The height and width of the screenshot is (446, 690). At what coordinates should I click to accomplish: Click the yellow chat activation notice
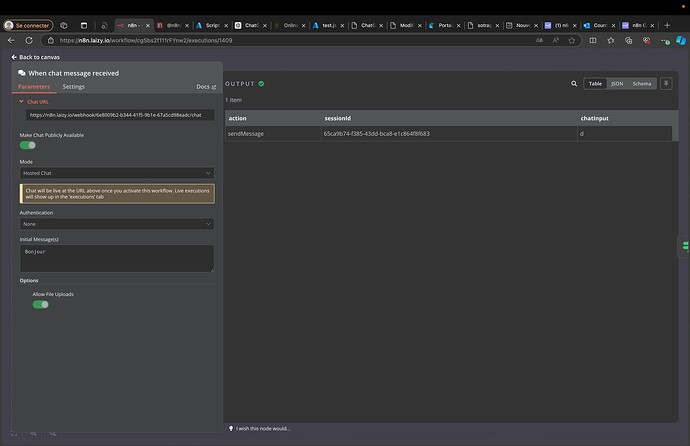[x=117, y=194]
